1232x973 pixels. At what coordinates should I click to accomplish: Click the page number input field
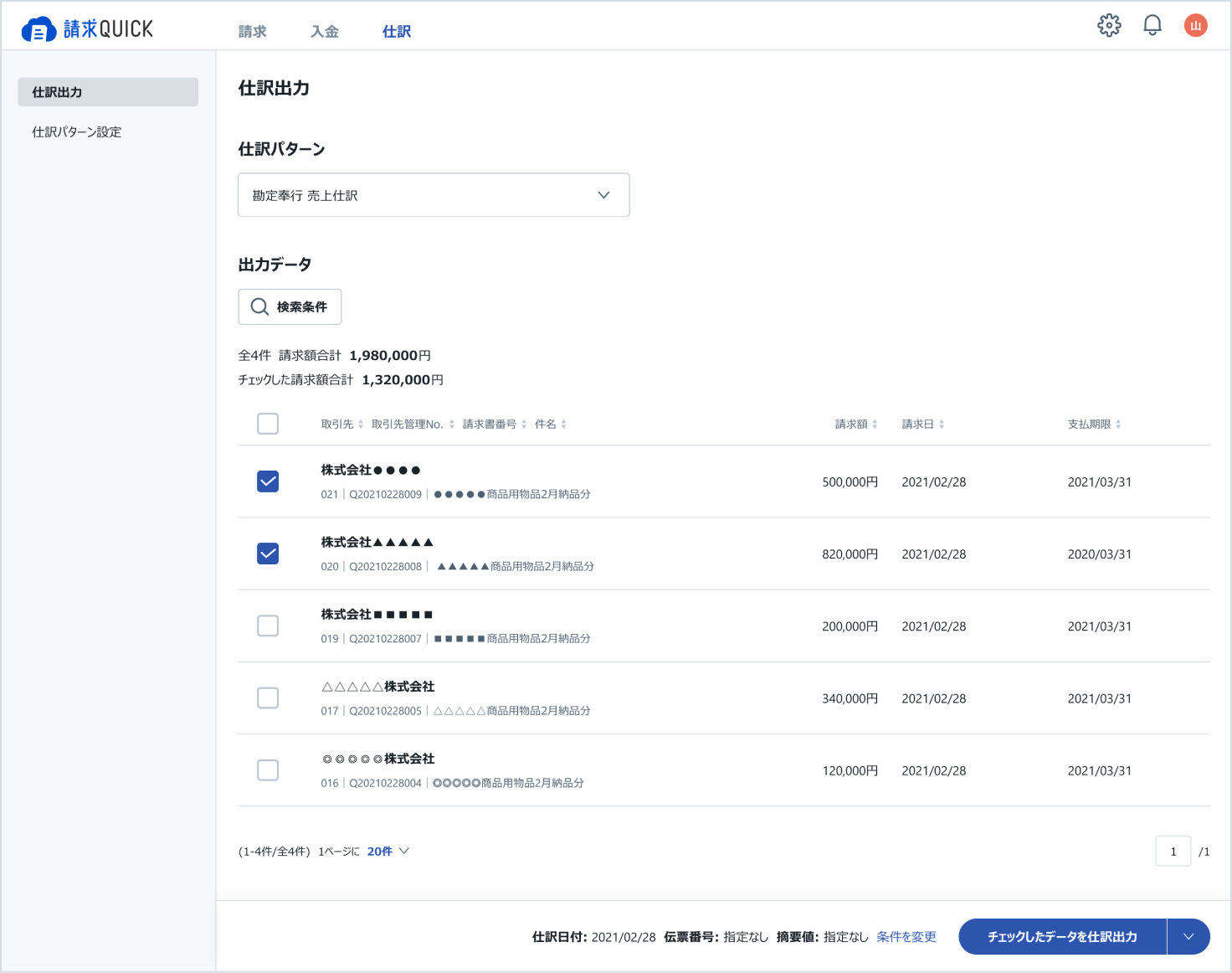pos(1173,852)
